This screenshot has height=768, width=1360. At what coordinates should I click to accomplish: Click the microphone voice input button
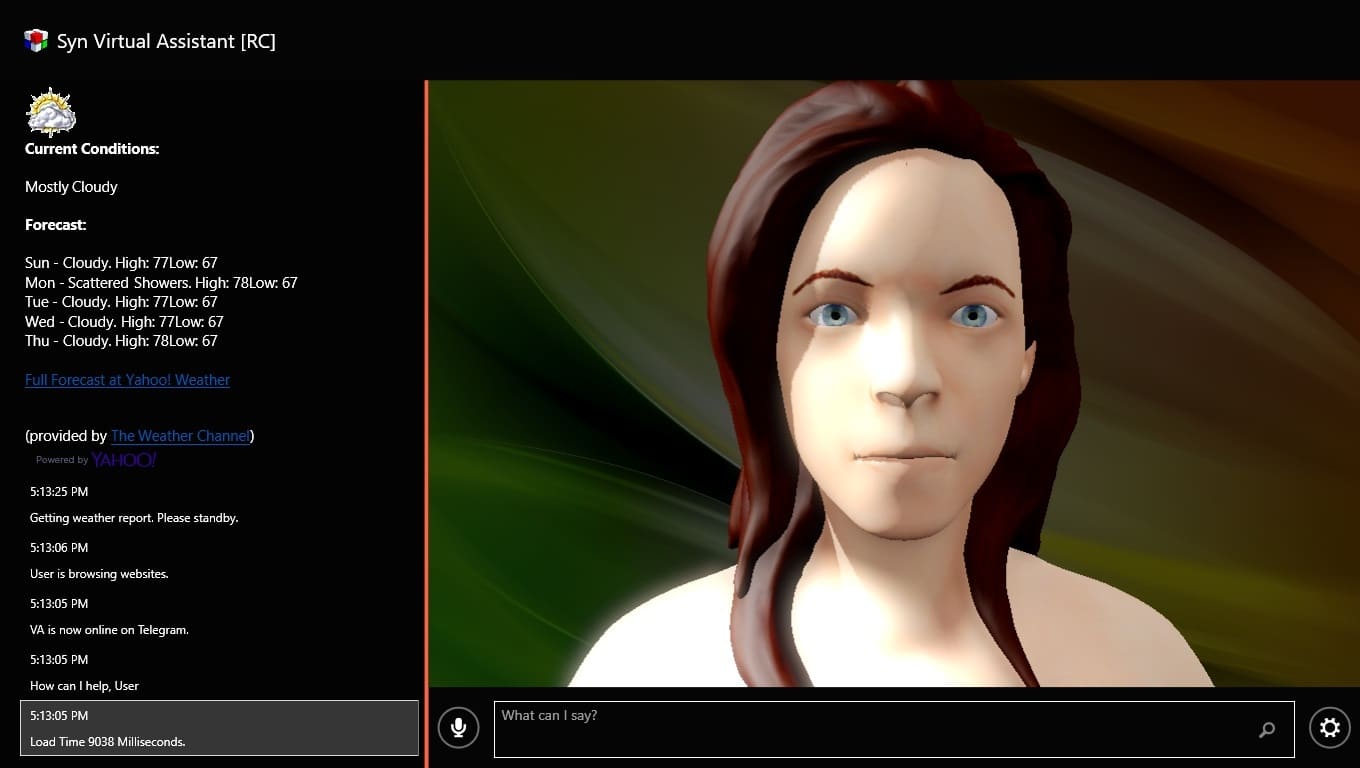(x=459, y=727)
